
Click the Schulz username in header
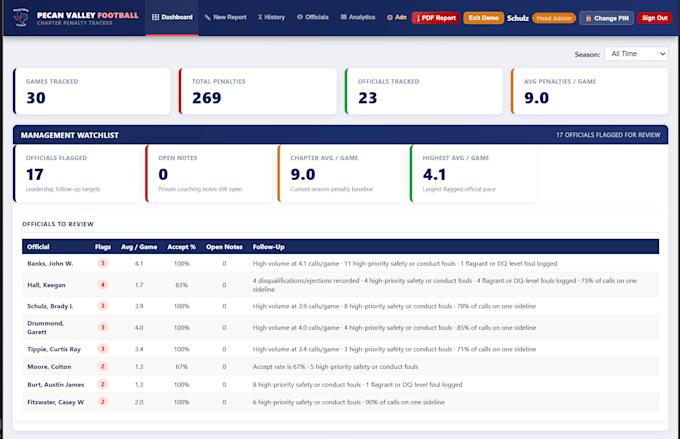coord(518,18)
